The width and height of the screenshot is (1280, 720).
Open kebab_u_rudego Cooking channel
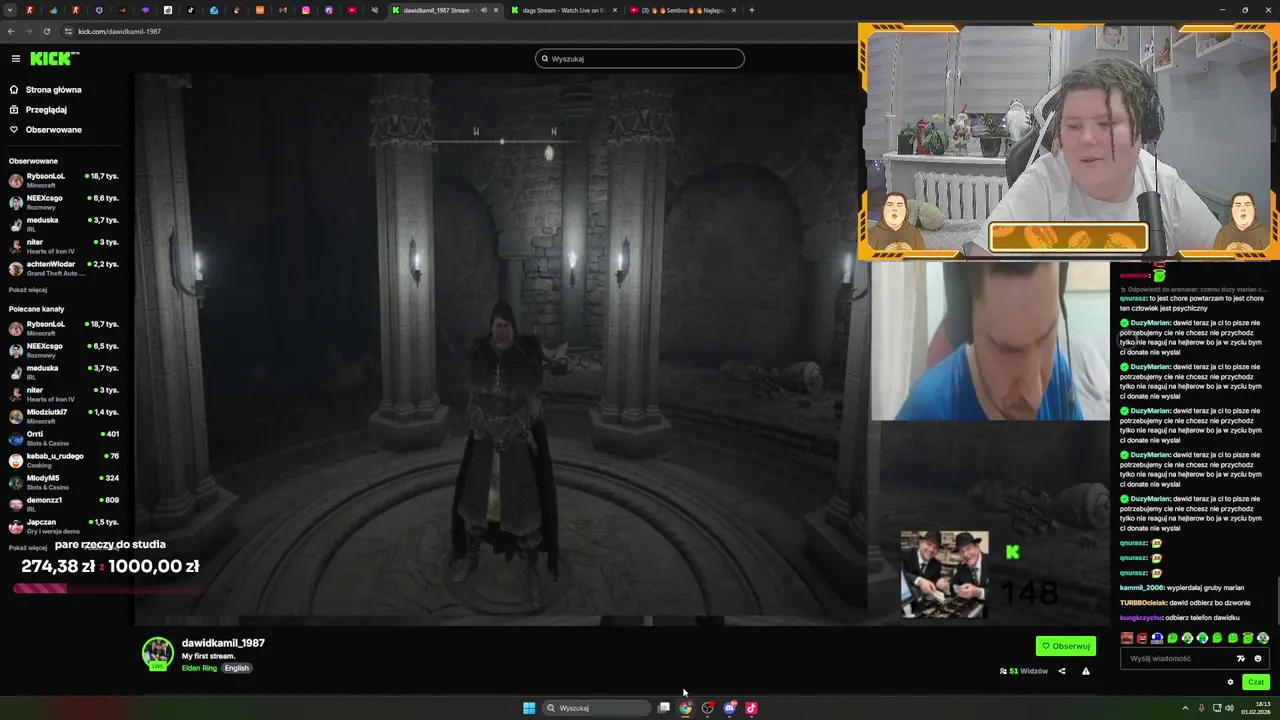pyautogui.click(x=64, y=460)
